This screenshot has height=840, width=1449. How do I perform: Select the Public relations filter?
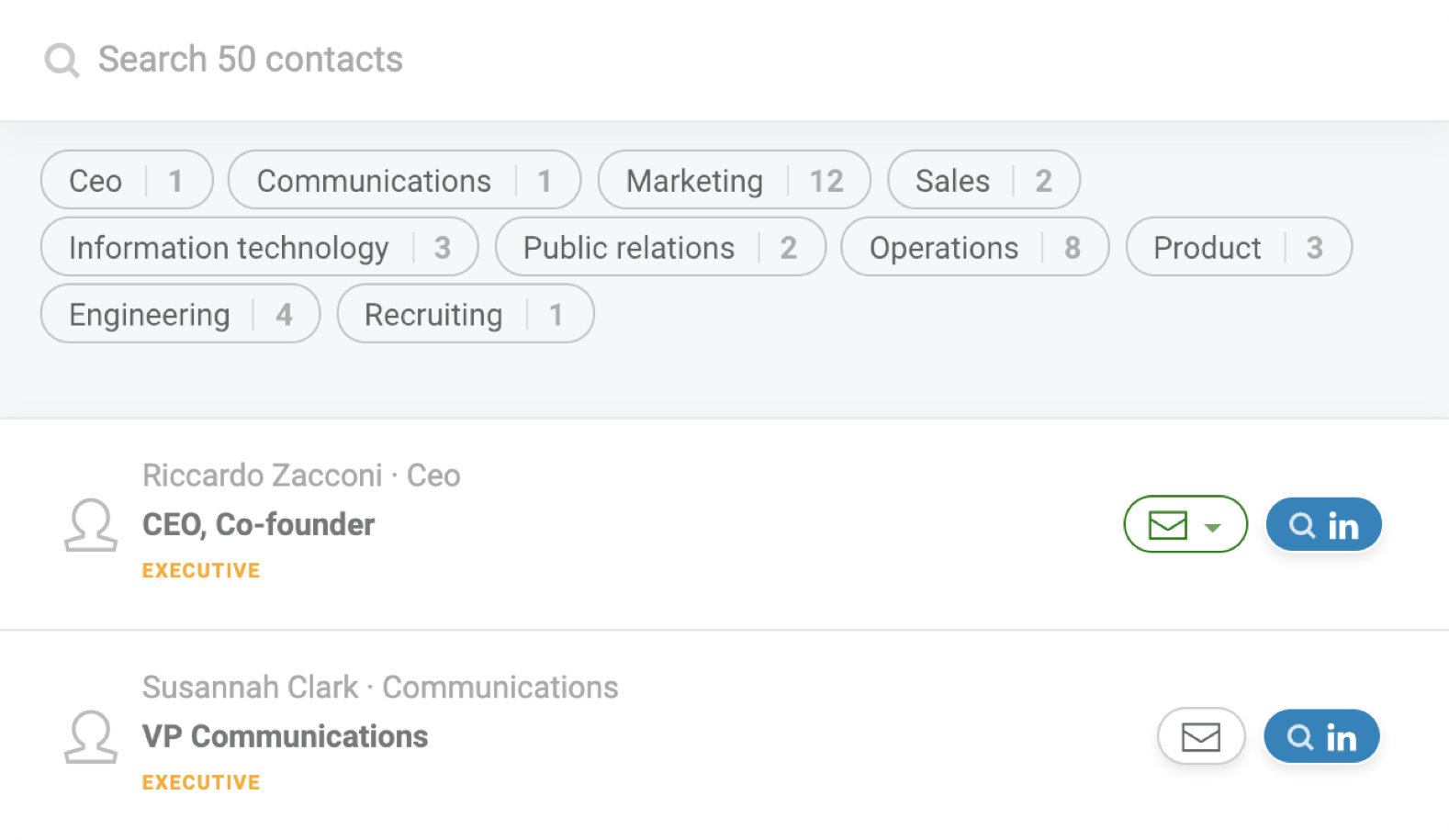click(659, 248)
